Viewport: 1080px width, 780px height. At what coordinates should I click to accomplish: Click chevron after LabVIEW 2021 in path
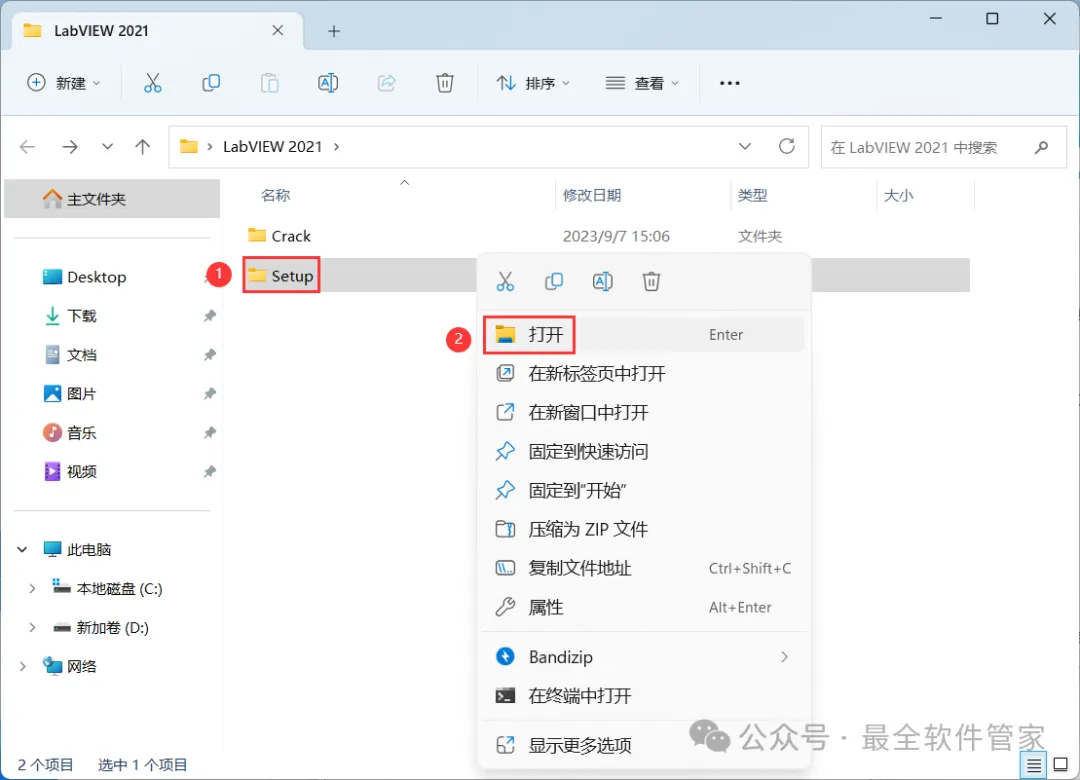click(x=337, y=147)
